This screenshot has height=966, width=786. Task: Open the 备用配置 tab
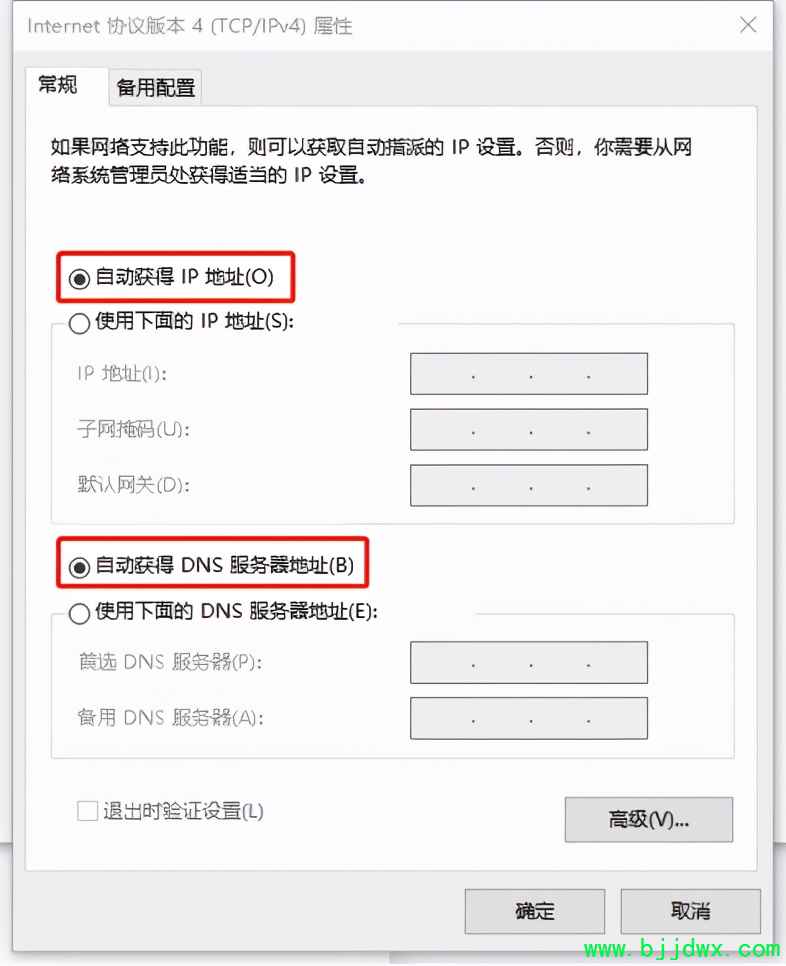pos(156,87)
